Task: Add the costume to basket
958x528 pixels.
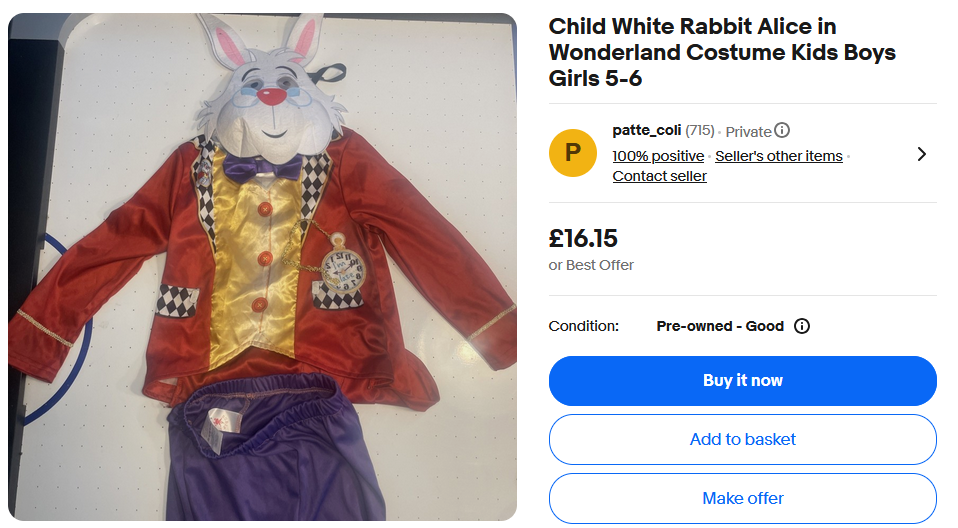Action: tap(742, 439)
